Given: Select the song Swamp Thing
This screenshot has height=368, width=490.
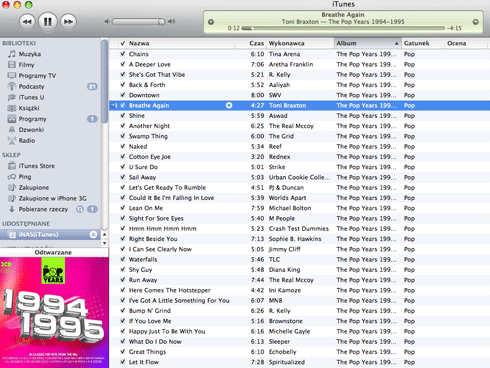Looking at the screenshot, I should pos(148,136).
